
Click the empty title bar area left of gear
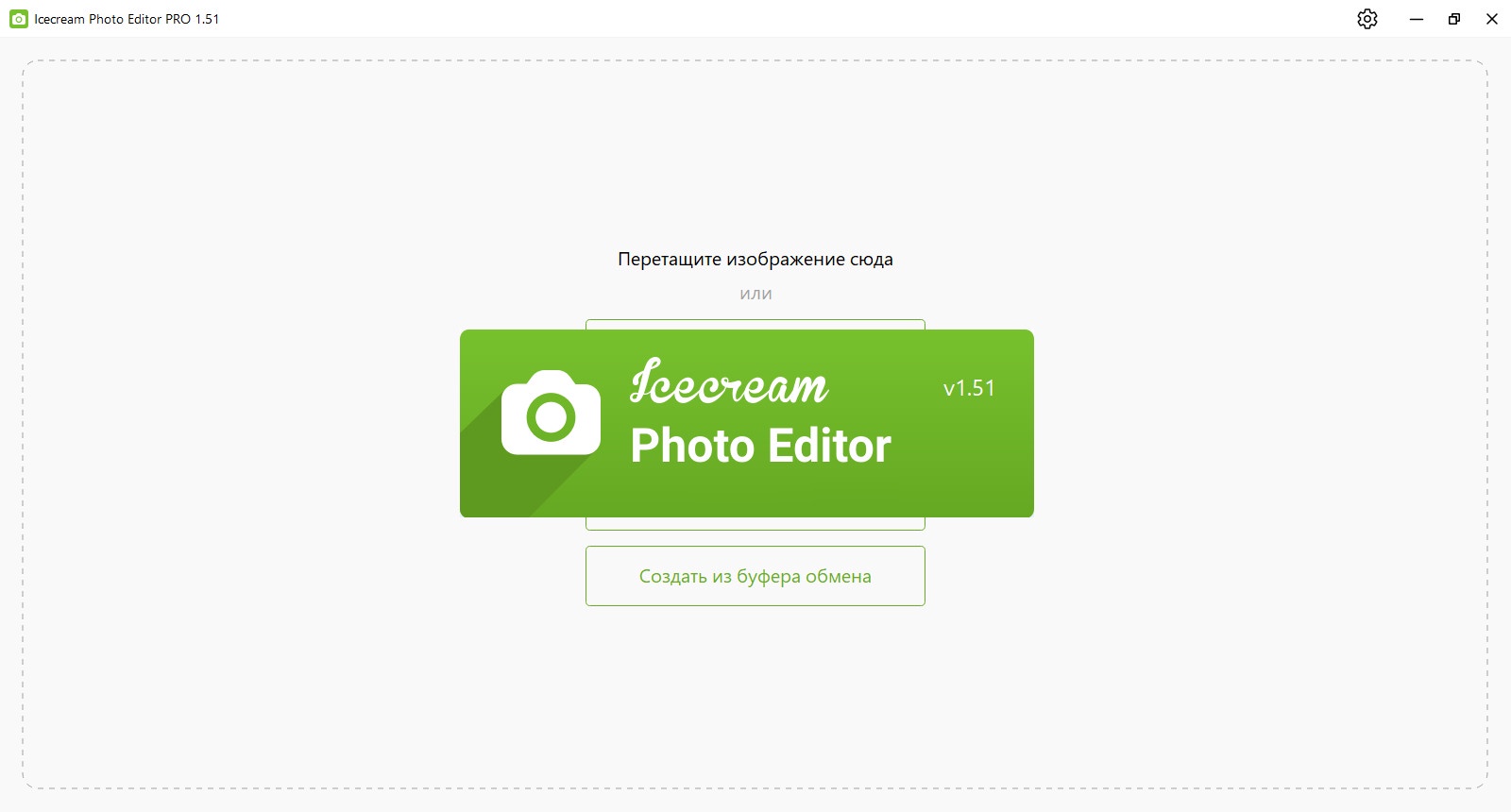[784, 19]
